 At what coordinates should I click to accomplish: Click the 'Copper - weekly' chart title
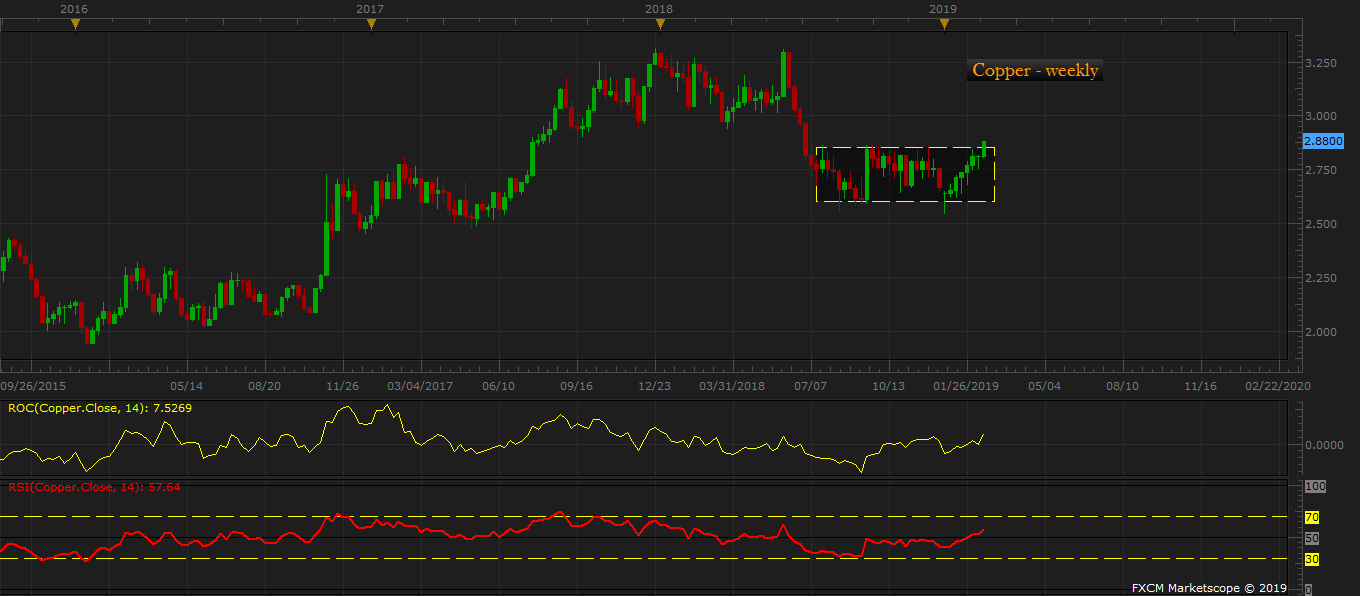click(x=1035, y=70)
